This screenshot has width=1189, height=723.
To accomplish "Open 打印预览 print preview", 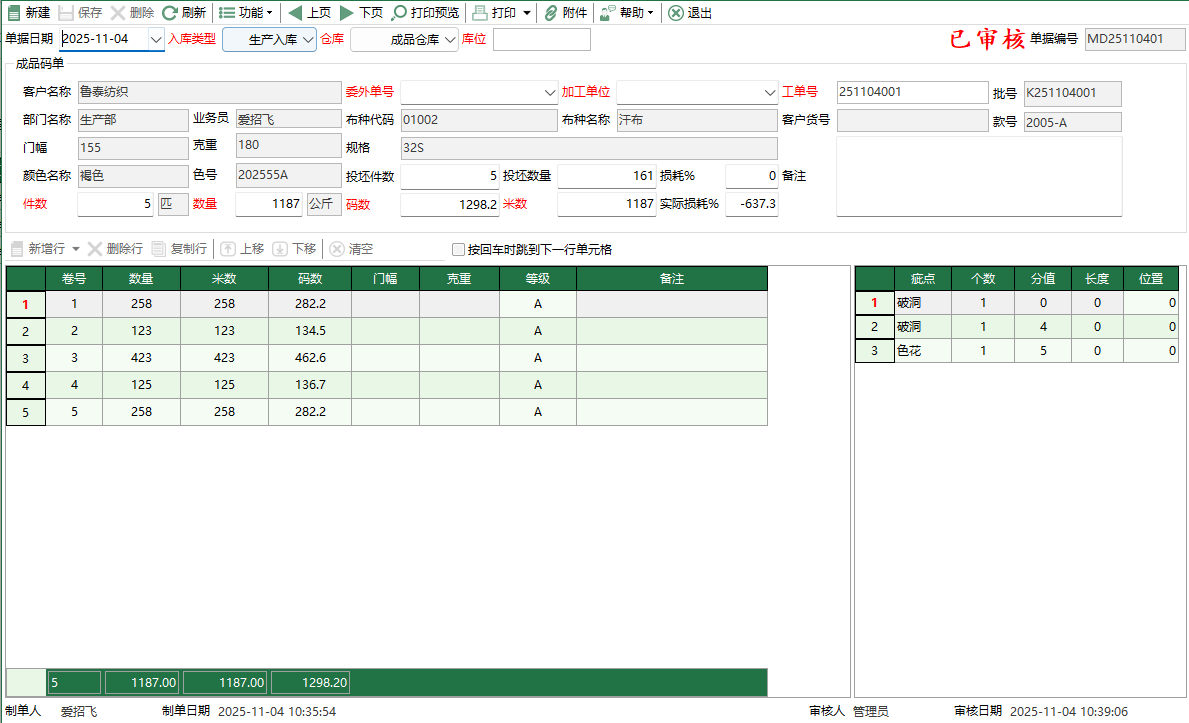I will pyautogui.click(x=428, y=12).
